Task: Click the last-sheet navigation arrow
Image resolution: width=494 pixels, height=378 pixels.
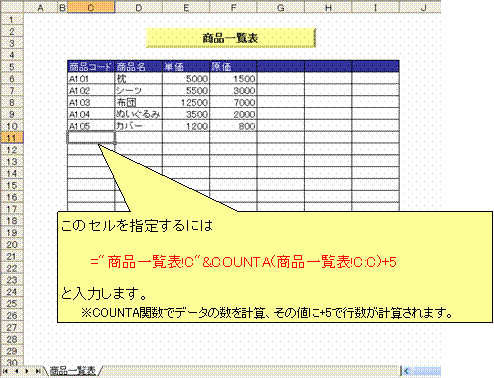Action: click(38, 371)
